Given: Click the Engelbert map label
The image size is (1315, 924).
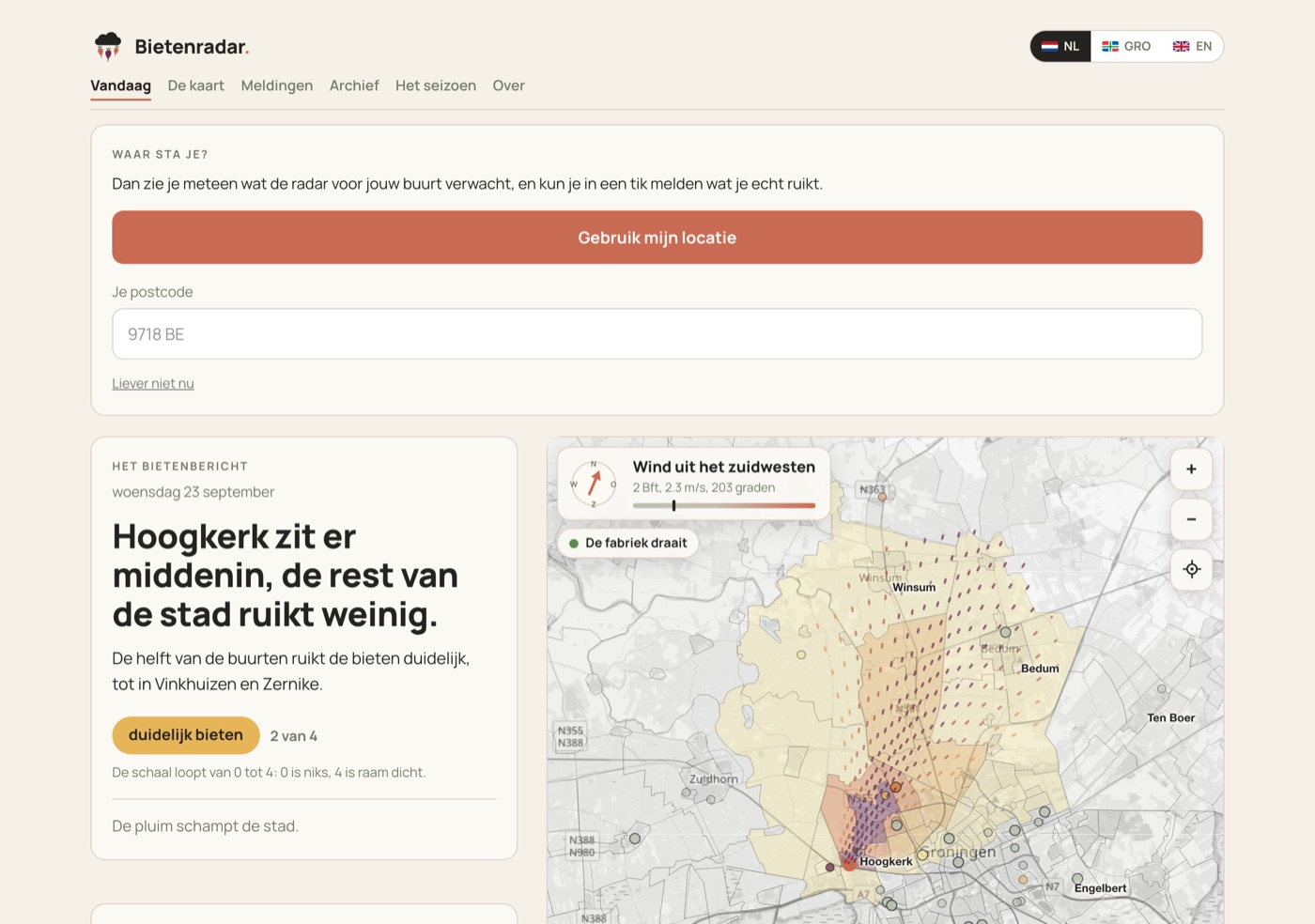Looking at the screenshot, I should pyautogui.click(x=1100, y=888).
